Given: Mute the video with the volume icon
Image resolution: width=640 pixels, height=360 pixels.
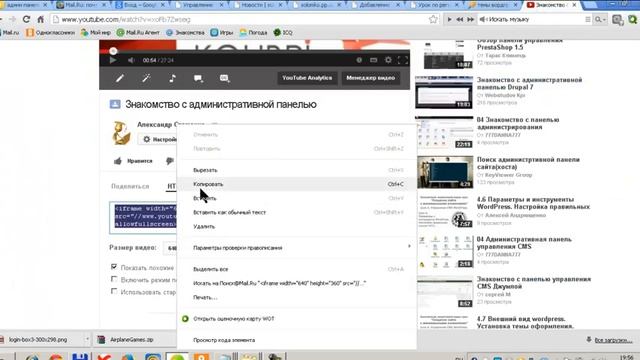Looking at the screenshot, I should click(x=131, y=60).
